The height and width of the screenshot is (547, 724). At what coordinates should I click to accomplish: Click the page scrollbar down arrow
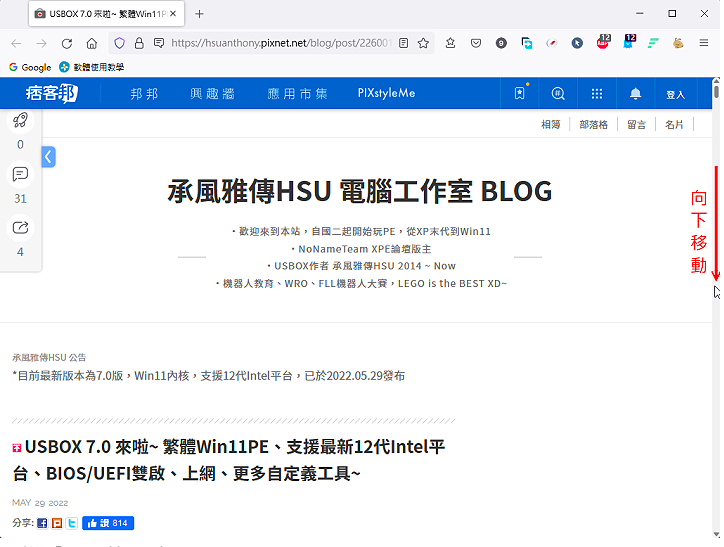click(716, 534)
